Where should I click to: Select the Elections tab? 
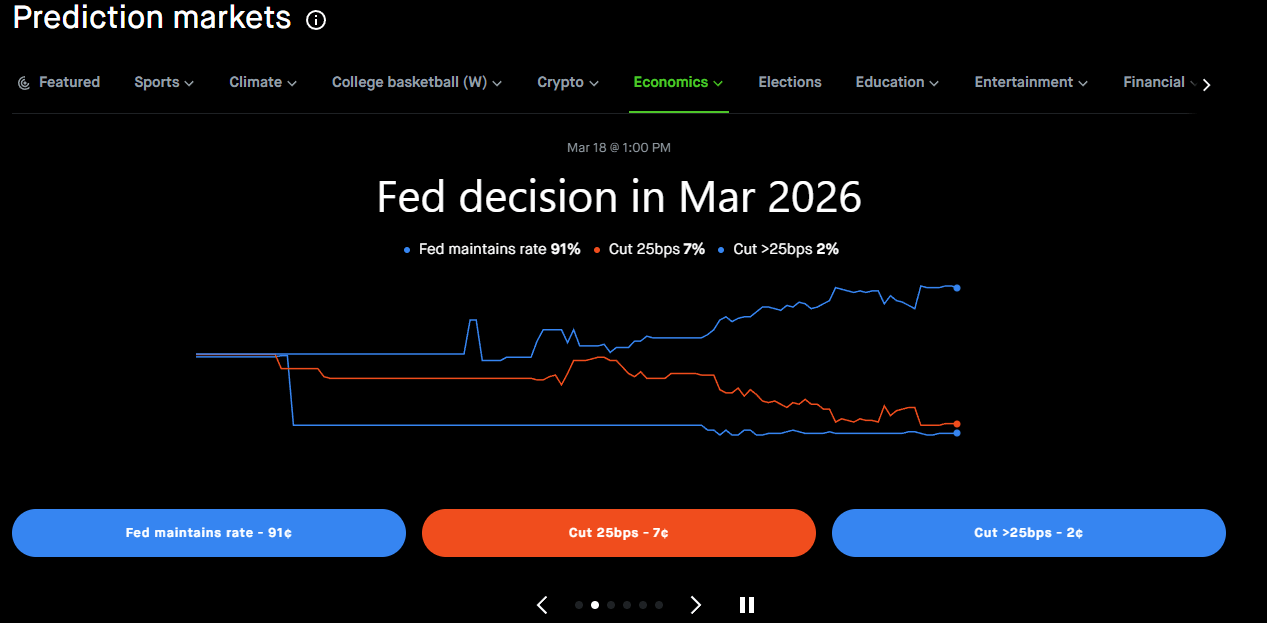point(789,82)
